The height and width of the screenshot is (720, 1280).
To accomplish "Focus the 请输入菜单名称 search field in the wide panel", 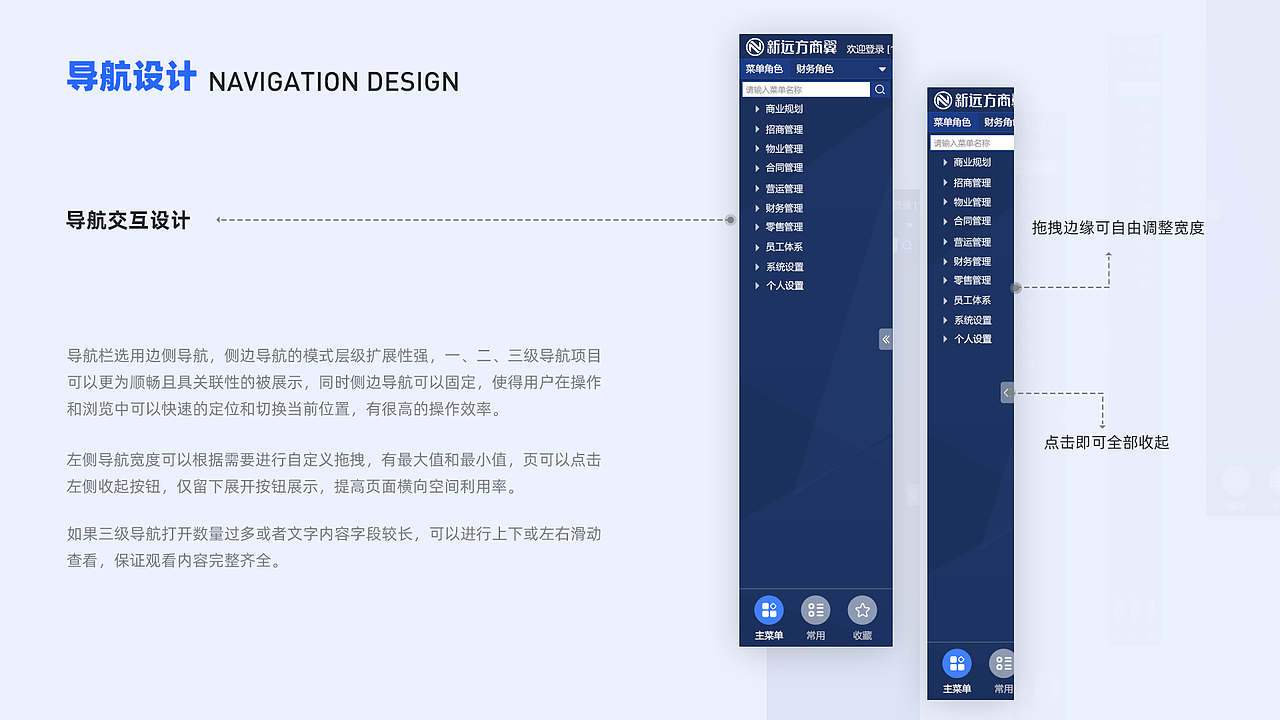I will pos(806,90).
